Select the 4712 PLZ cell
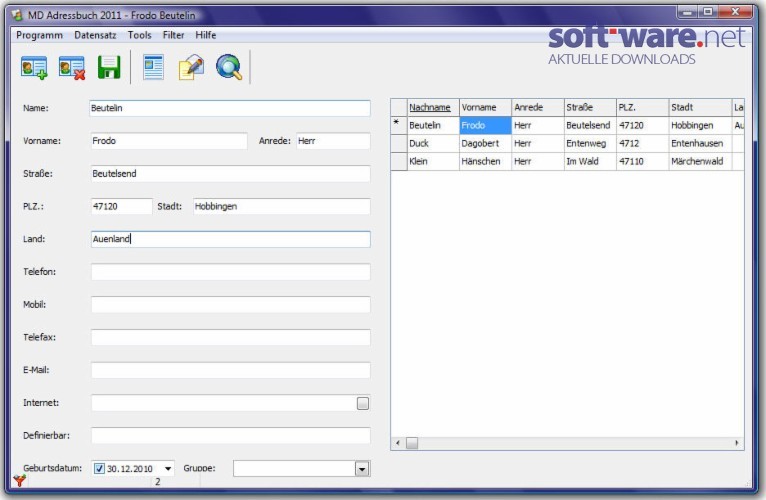The height and width of the screenshot is (500, 766). pos(642,144)
